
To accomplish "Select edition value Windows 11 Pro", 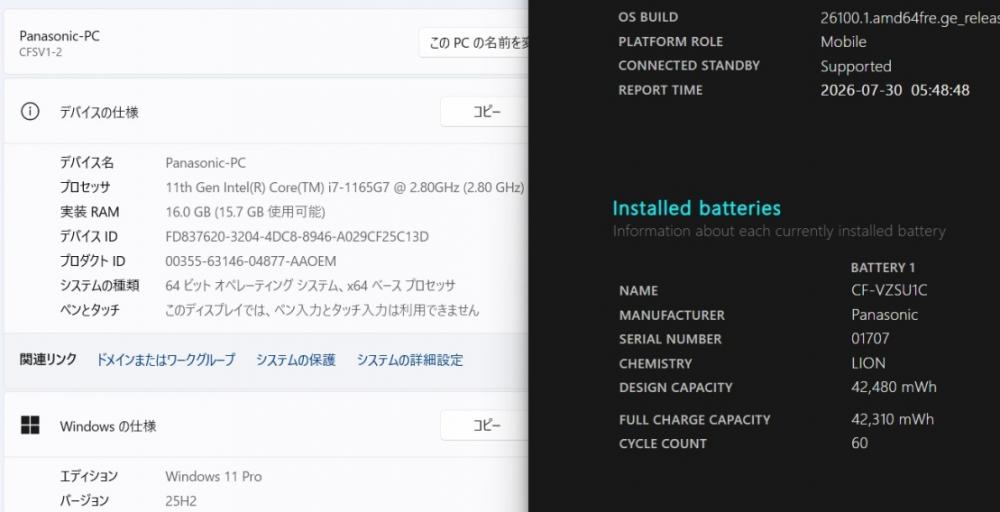I will [214, 476].
